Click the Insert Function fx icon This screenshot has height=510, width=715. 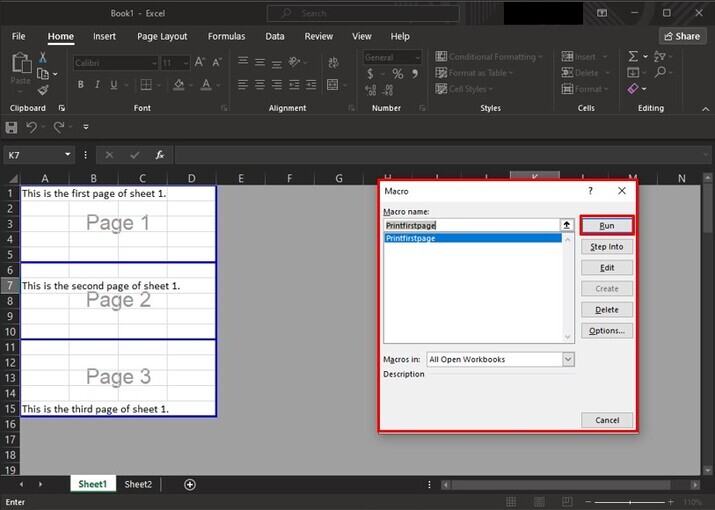coord(159,155)
